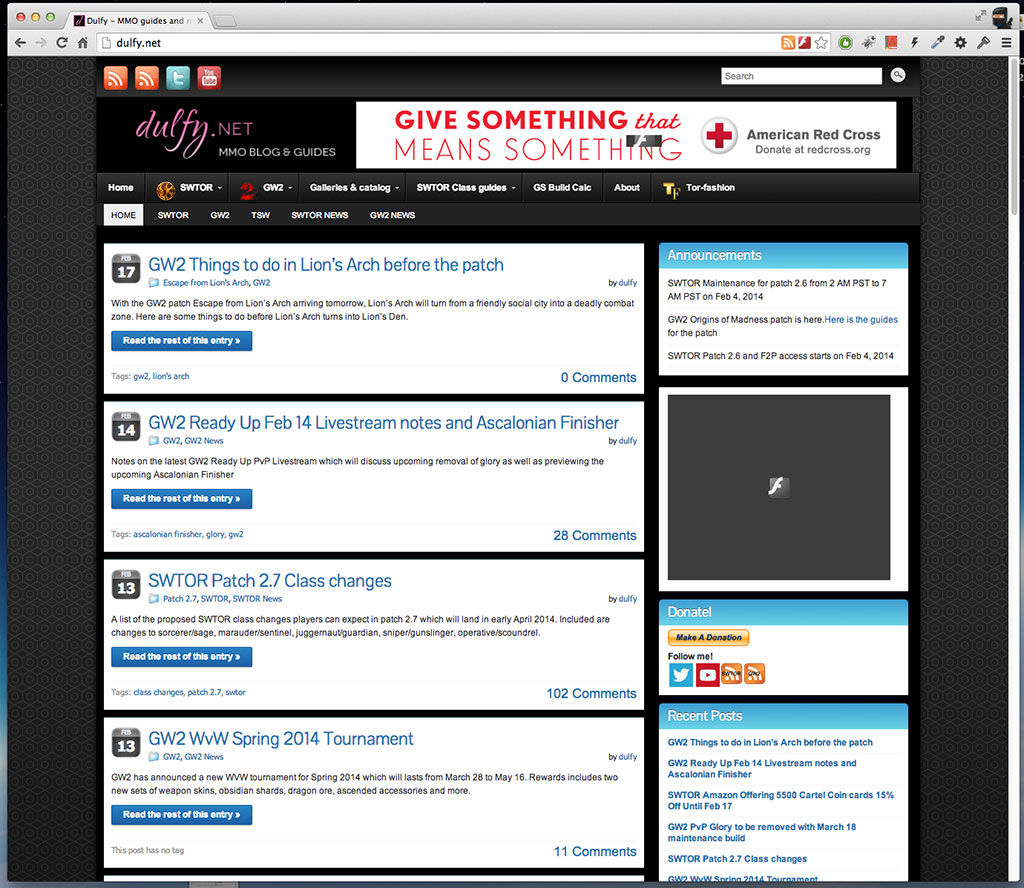The width and height of the screenshot is (1024, 888).
Task: Click the dulfy.net address bar
Action: coord(438,42)
